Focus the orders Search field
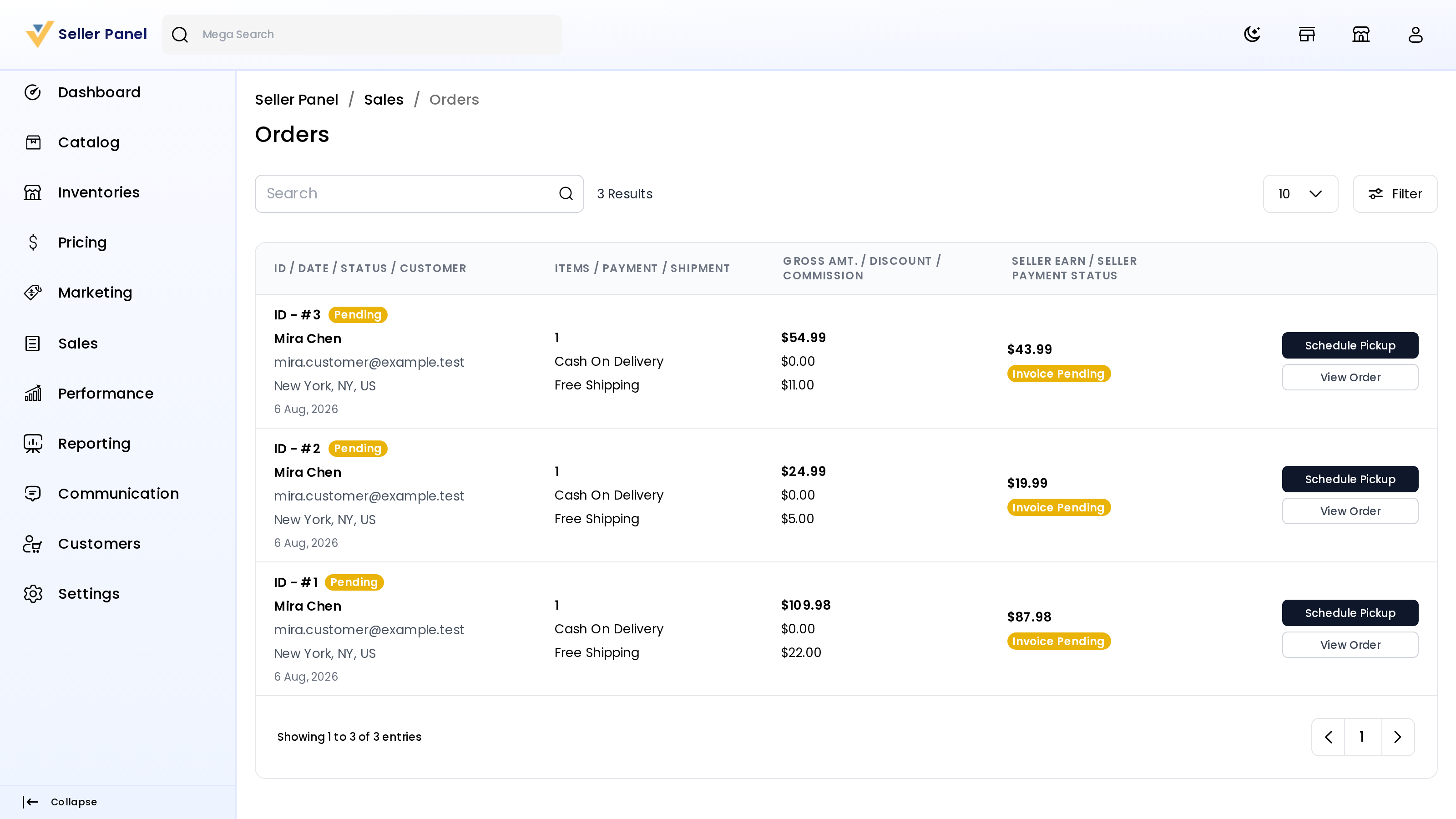 [419, 194]
